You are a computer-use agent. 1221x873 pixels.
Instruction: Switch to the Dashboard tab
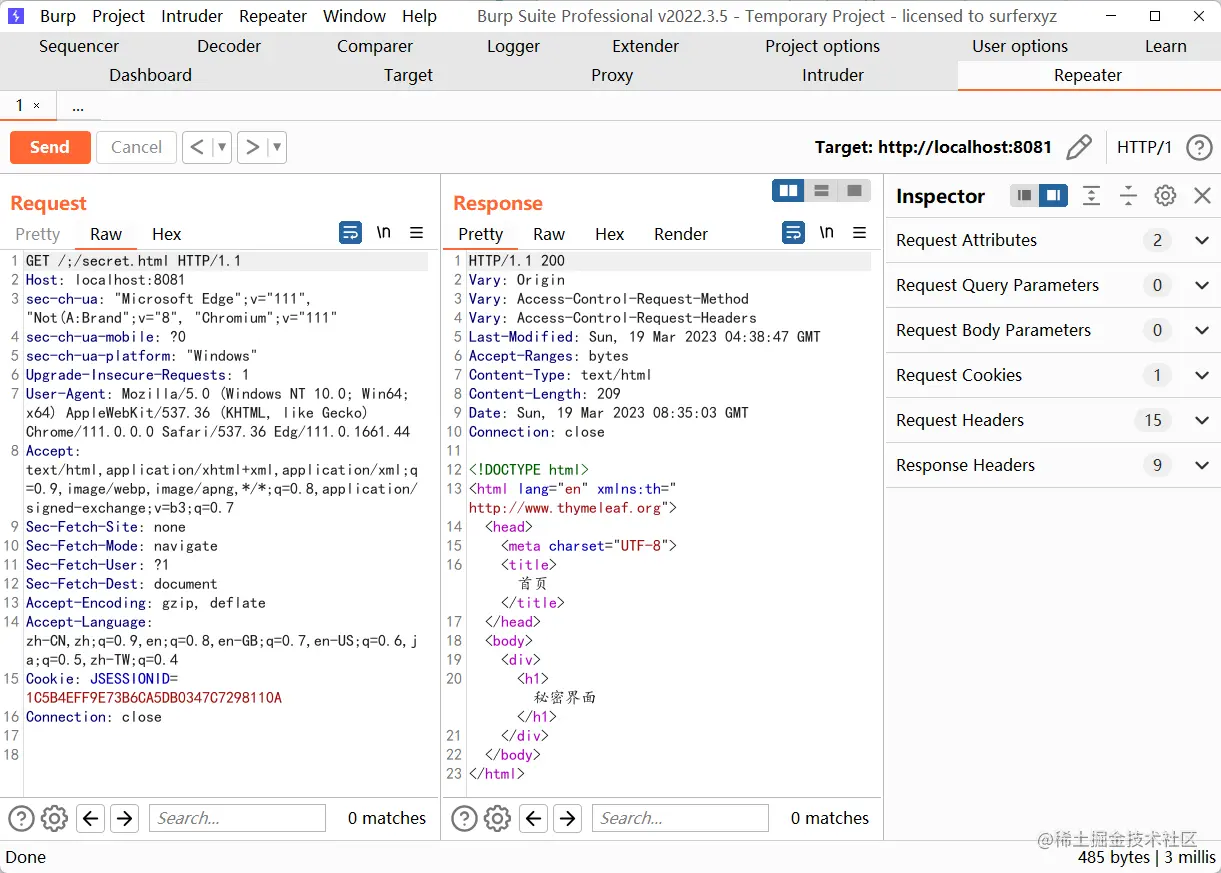tap(150, 75)
